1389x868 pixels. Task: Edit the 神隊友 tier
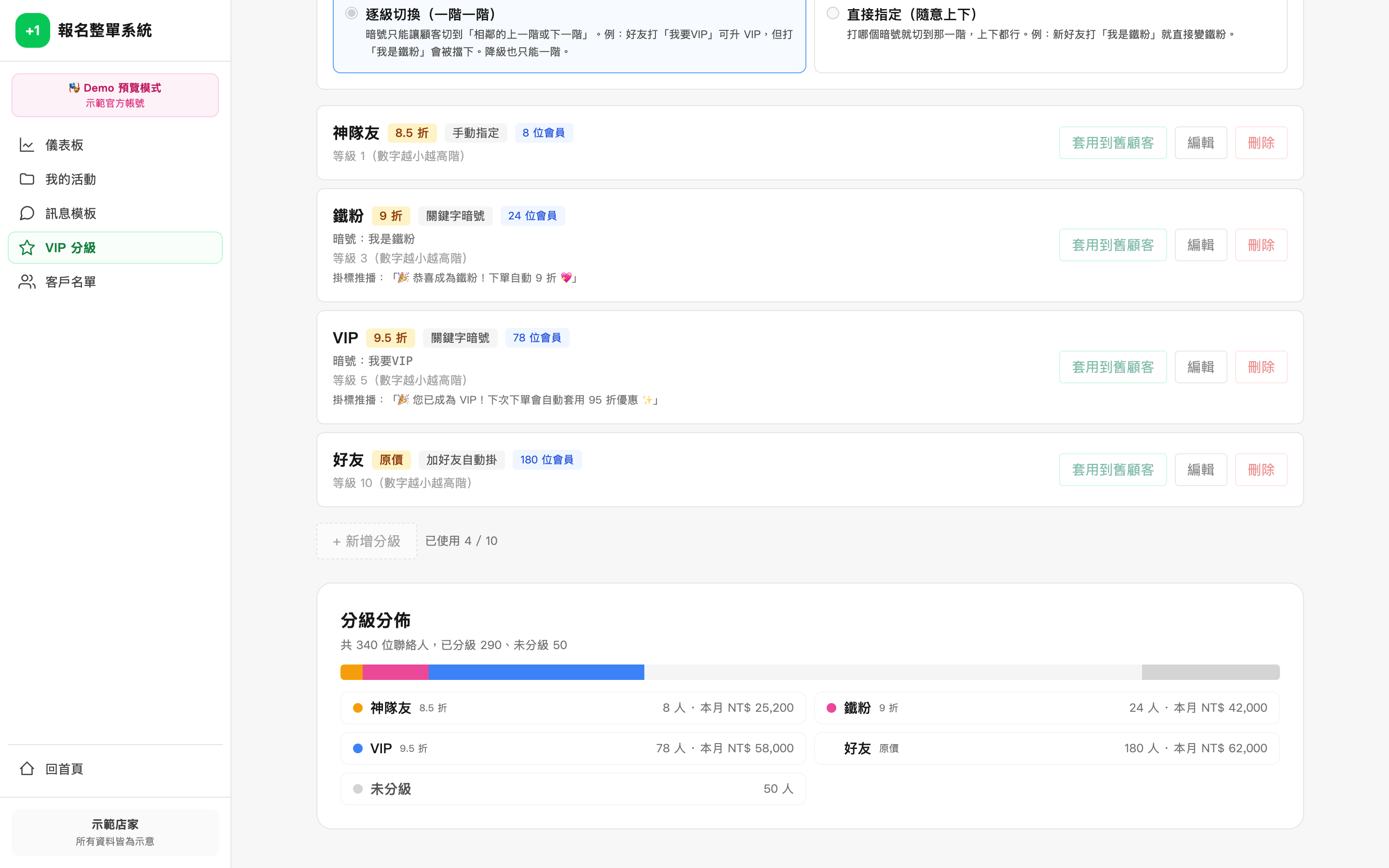(x=1201, y=143)
